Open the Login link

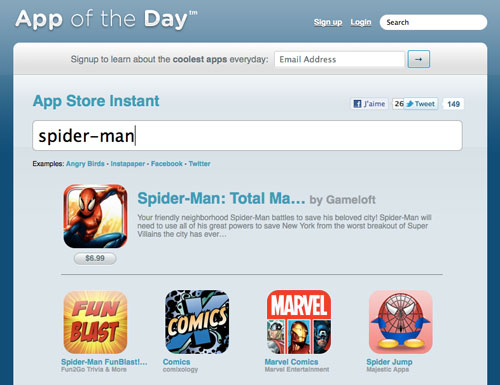(361, 22)
